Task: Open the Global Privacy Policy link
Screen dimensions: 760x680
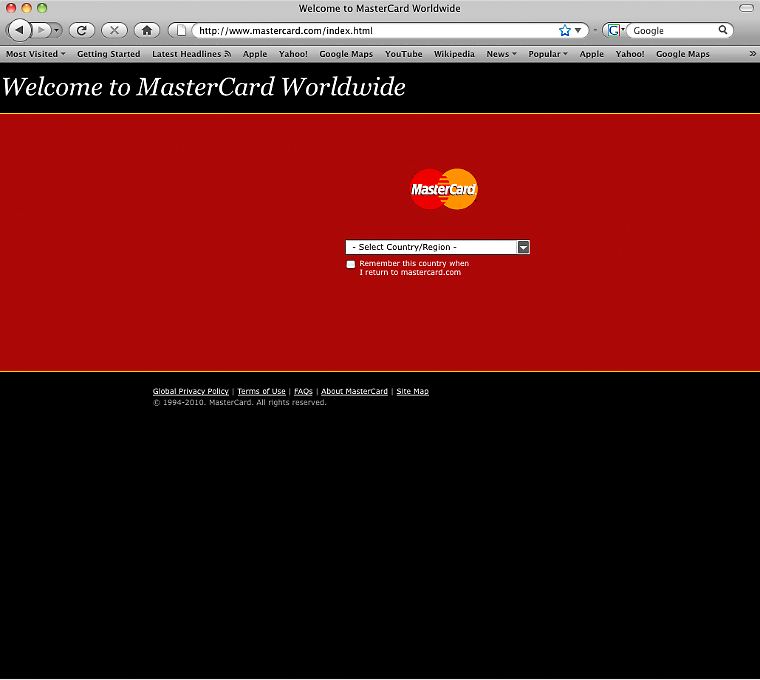Action: [x=190, y=391]
